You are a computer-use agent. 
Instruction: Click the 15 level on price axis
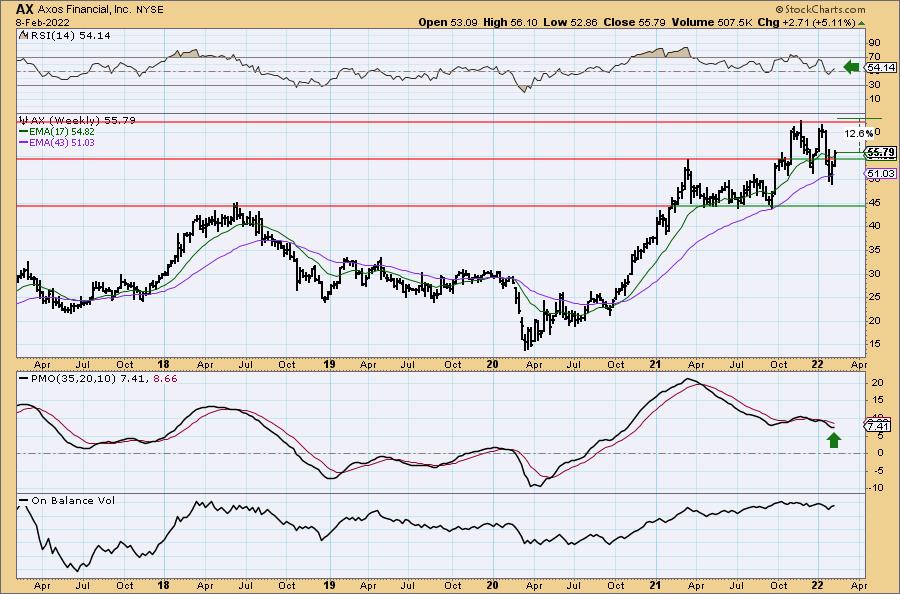click(874, 344)
